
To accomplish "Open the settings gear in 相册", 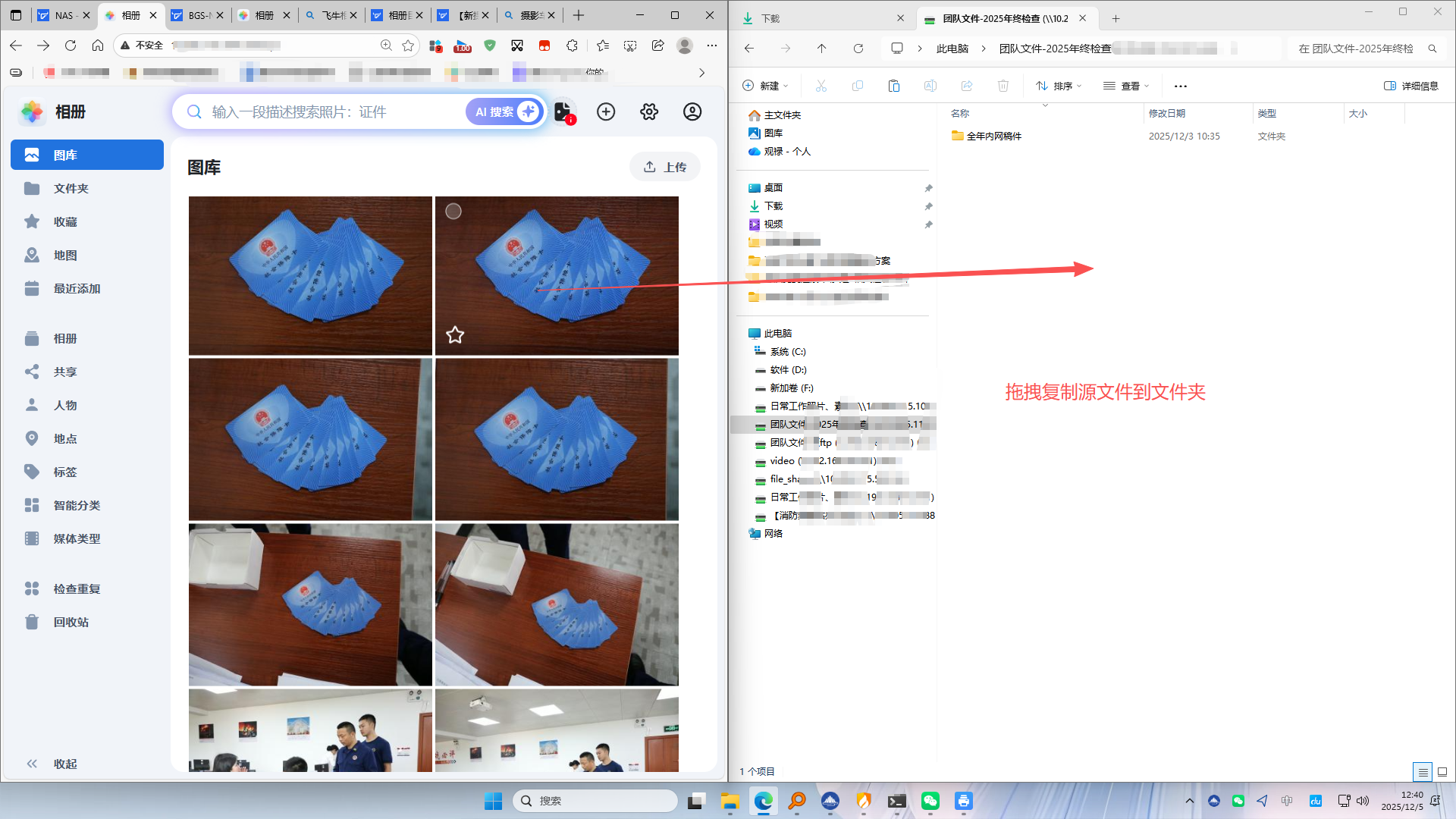I will coord(649,112).
